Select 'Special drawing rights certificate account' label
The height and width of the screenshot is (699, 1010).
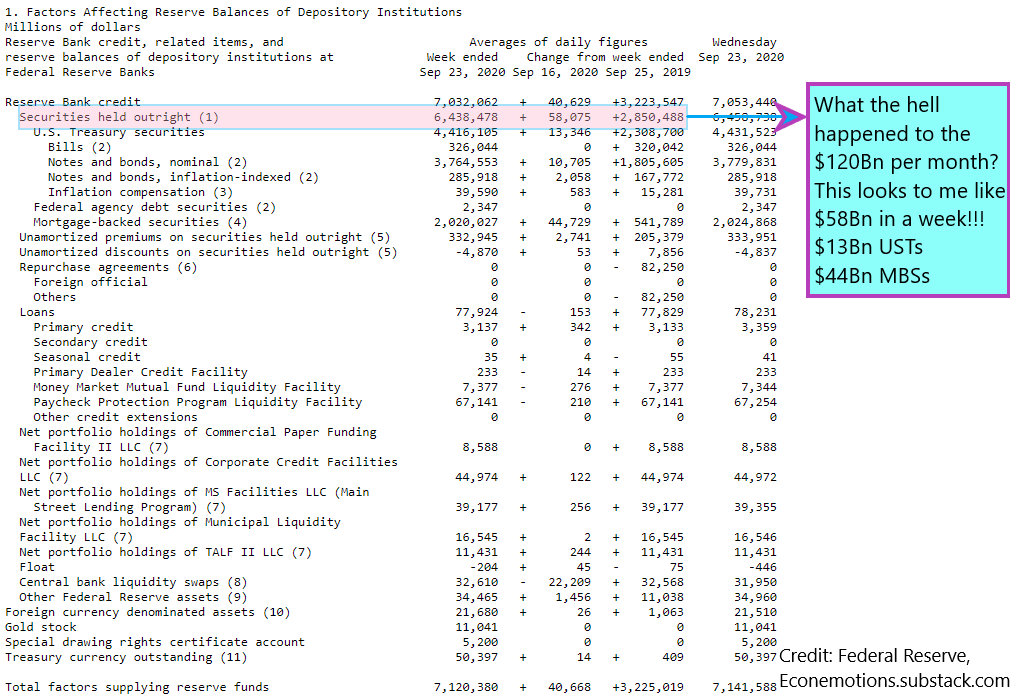pos(155,642)
